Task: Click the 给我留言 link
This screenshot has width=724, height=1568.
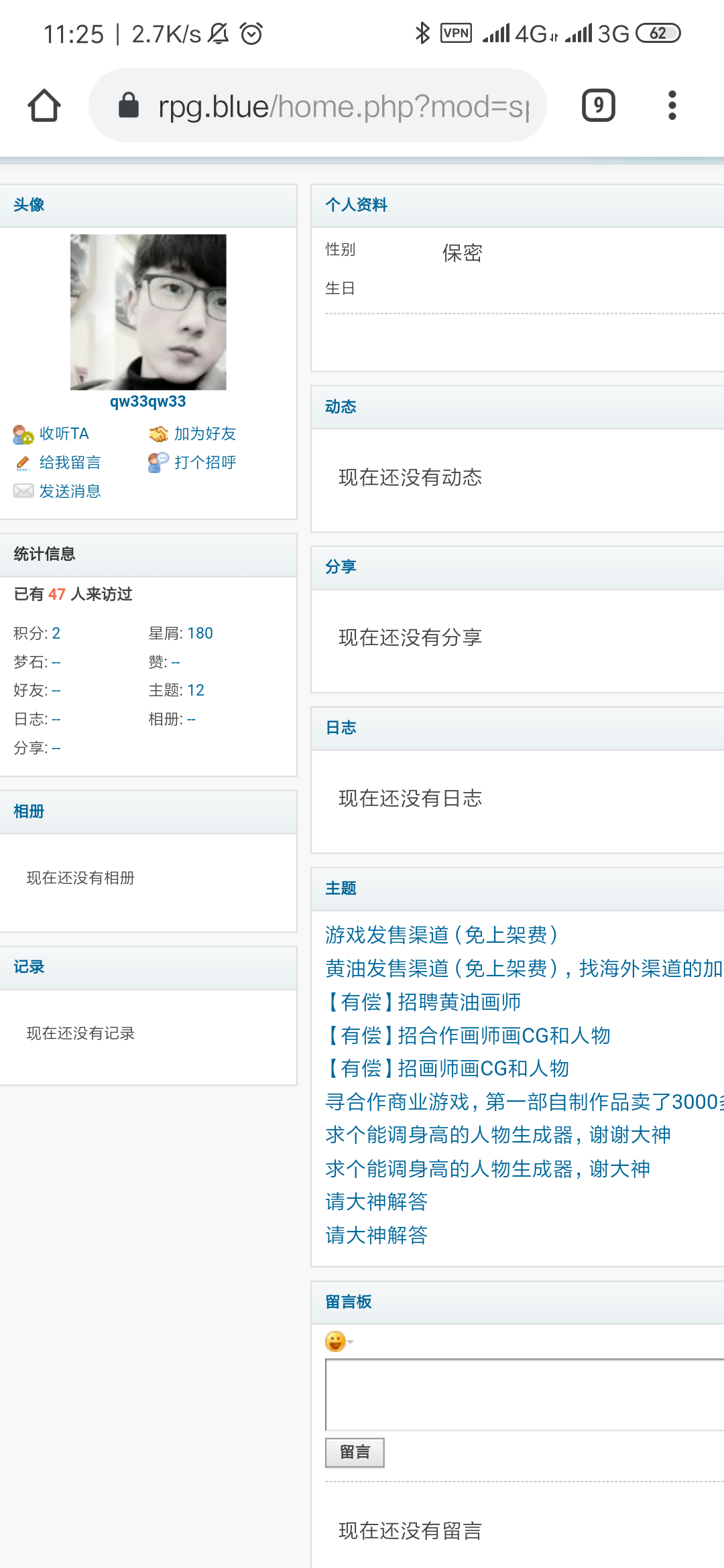Action: (x=70, y=463)
